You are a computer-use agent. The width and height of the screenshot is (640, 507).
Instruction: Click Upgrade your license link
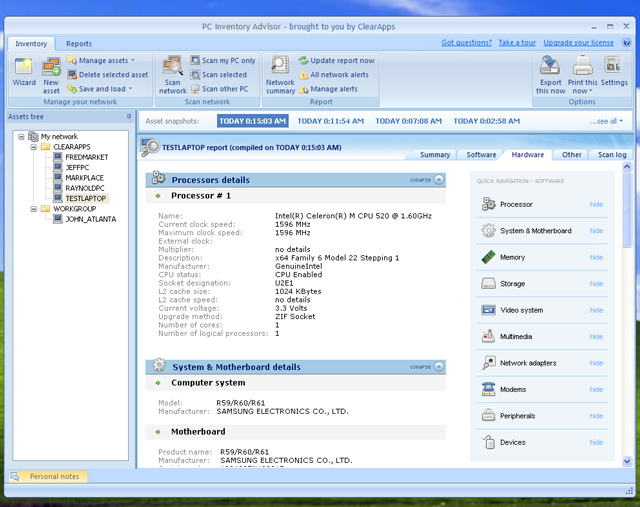click(578, 42)
